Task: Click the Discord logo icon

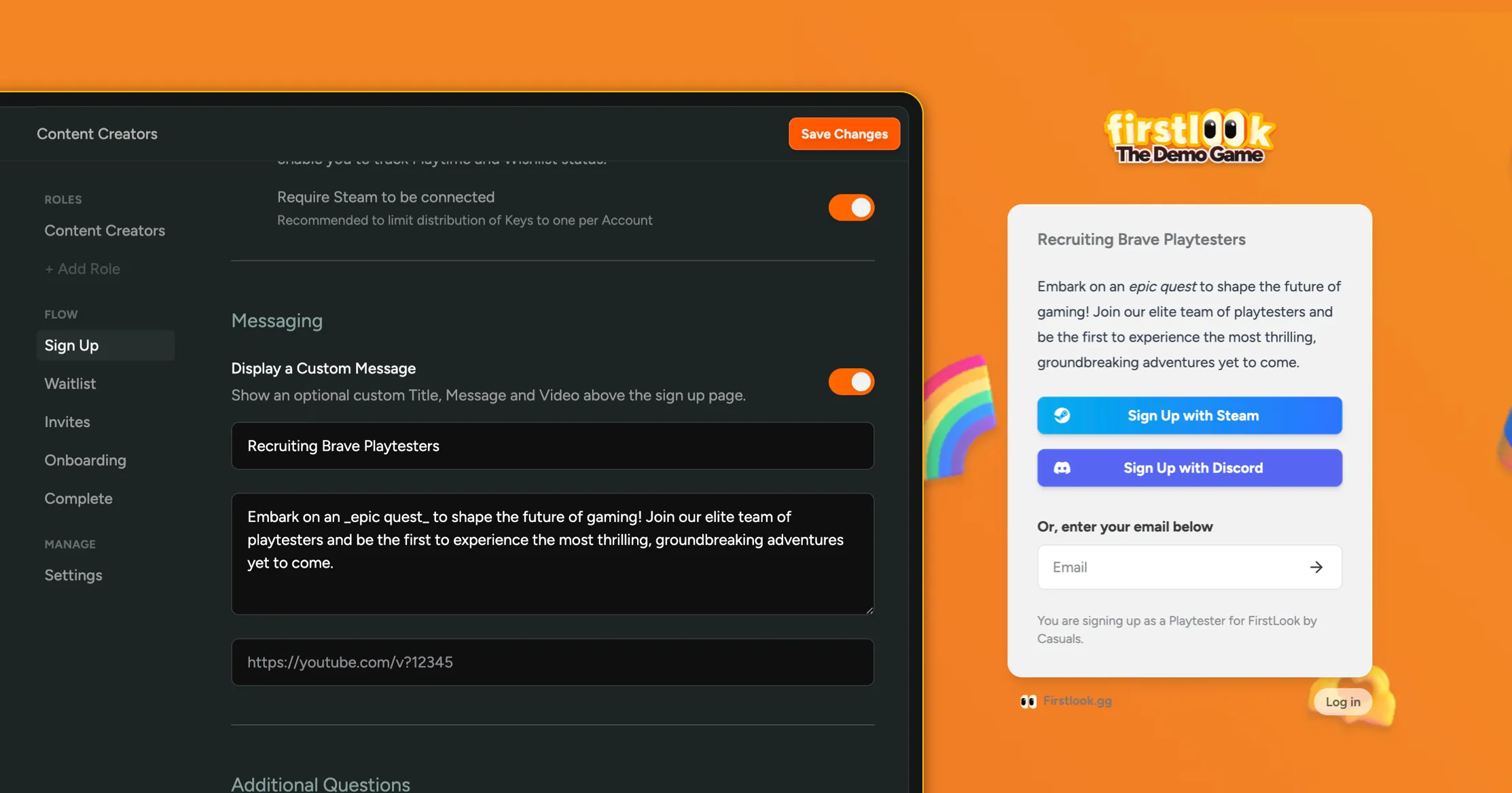Action: pyautogui.click(x=1062, y=468)
